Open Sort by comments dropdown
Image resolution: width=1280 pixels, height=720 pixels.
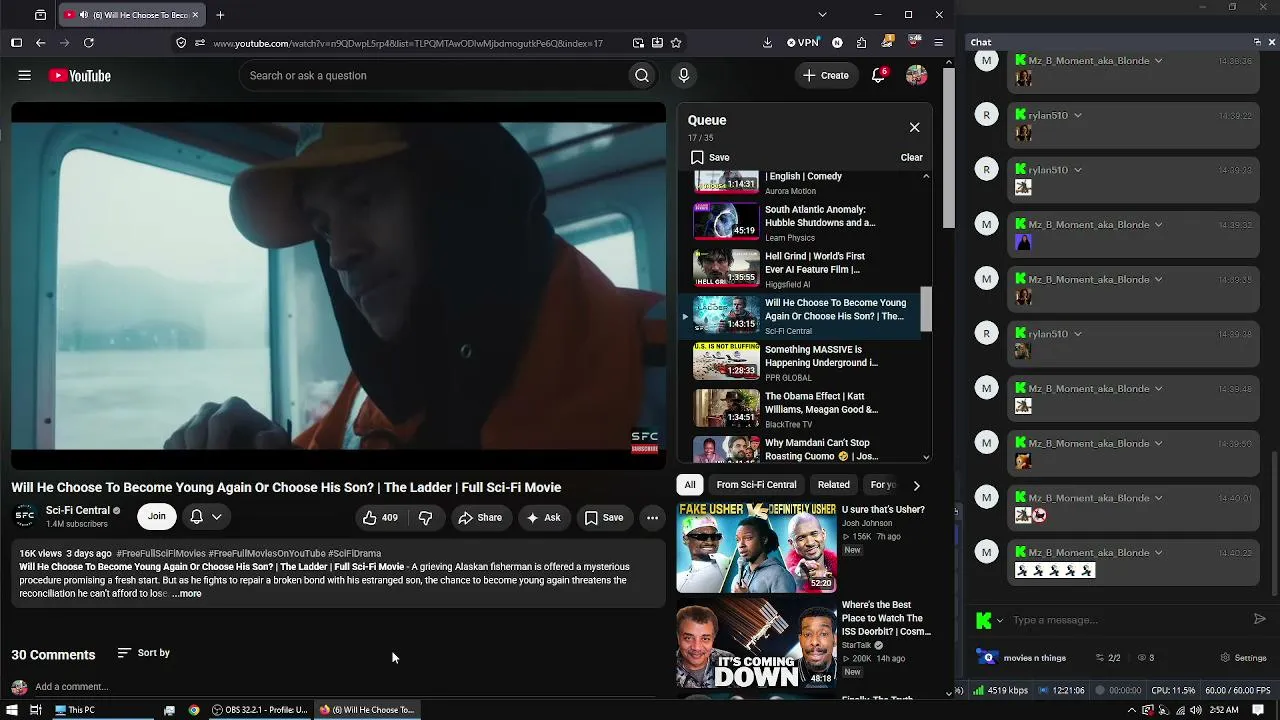point(144,653)
